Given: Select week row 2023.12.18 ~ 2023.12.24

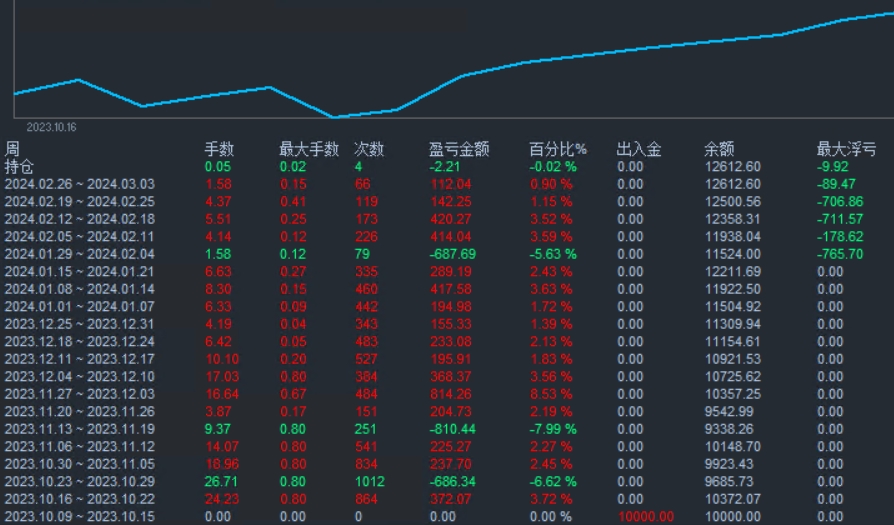Looking at the screenshot, I should point(80,341).
